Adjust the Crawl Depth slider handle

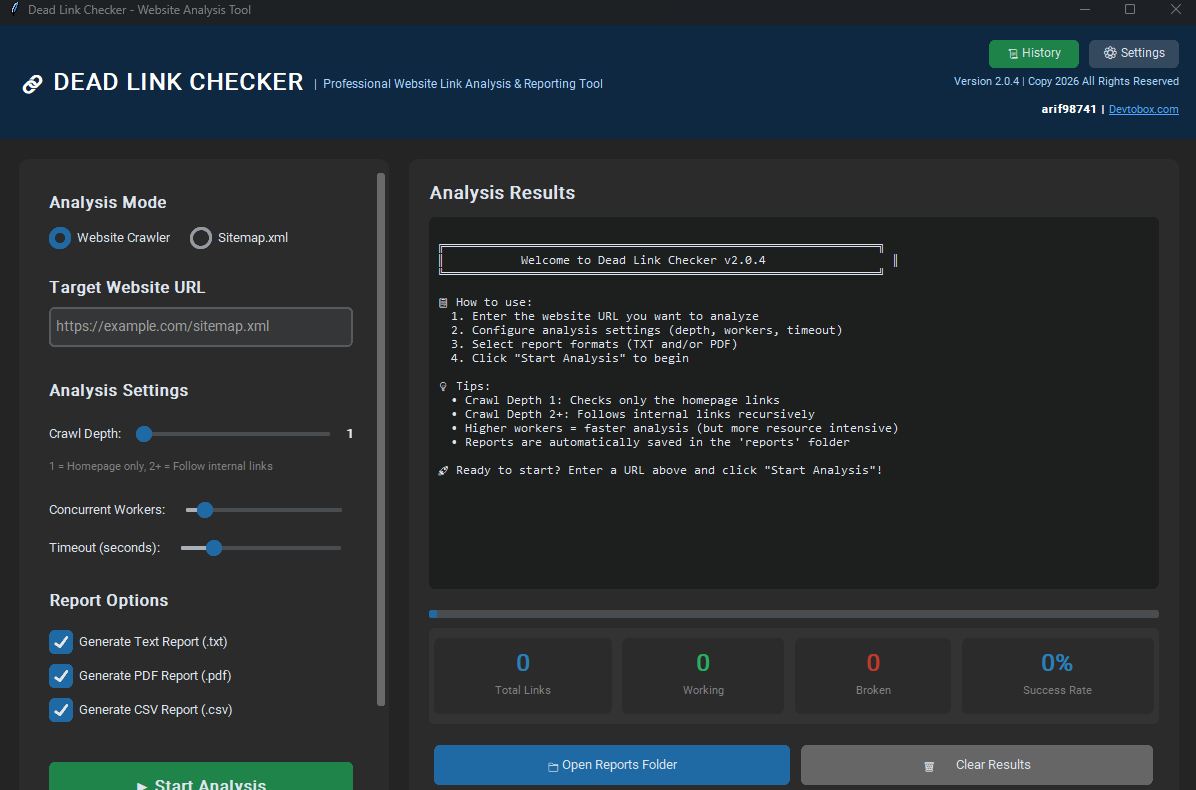coord(143,434)
